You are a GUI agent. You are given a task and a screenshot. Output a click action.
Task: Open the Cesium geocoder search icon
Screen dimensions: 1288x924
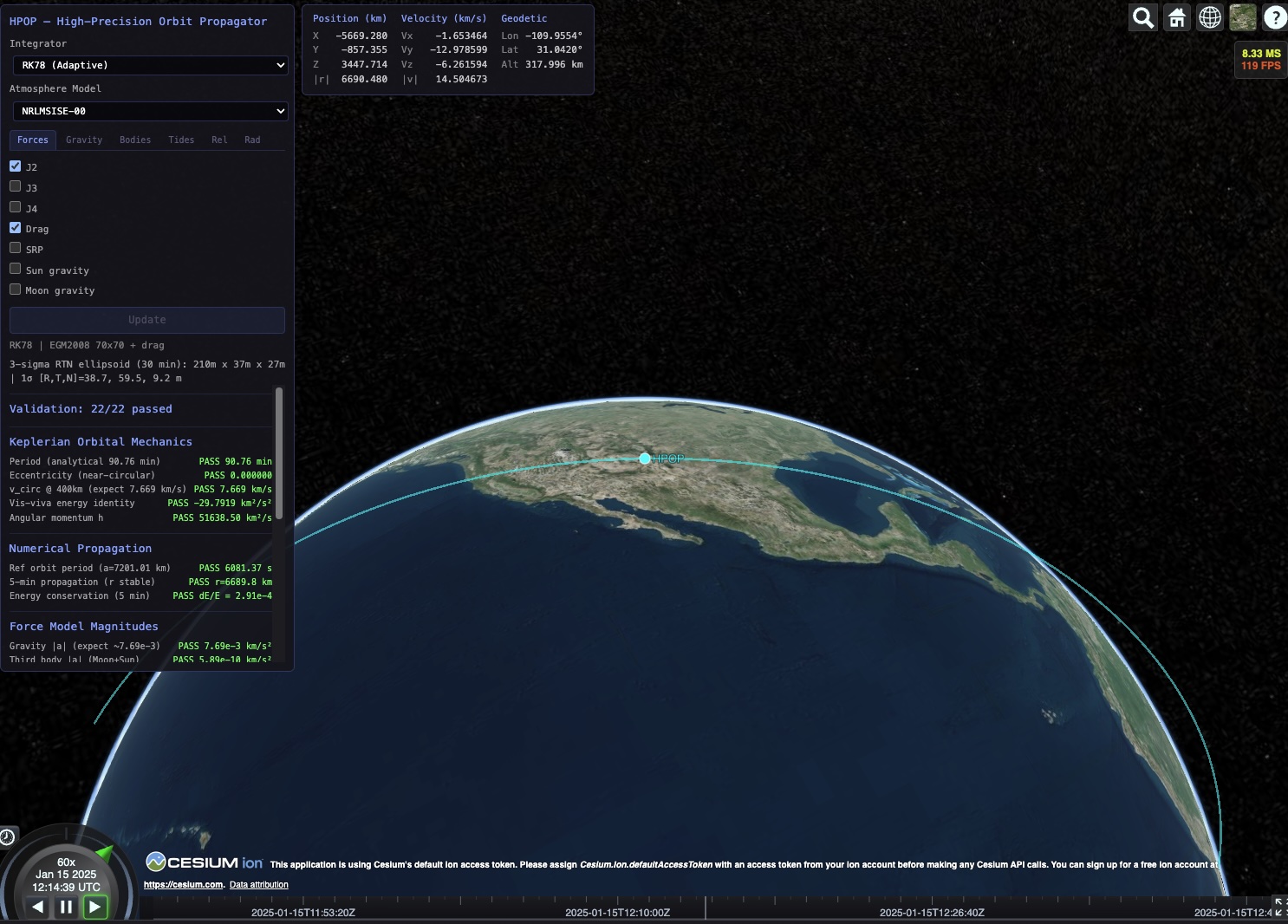pyautogui.click(x=1143, y=17)
